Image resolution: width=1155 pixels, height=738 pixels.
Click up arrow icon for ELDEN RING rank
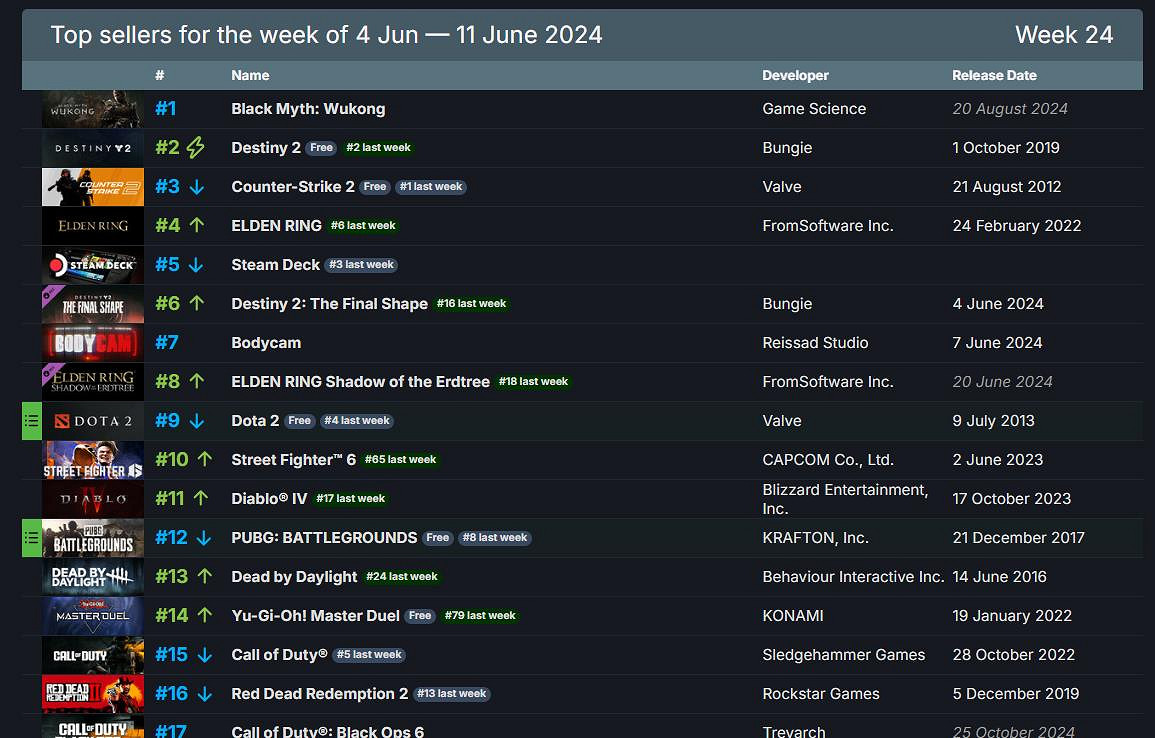pyautogui.click(x=196, y=226)
